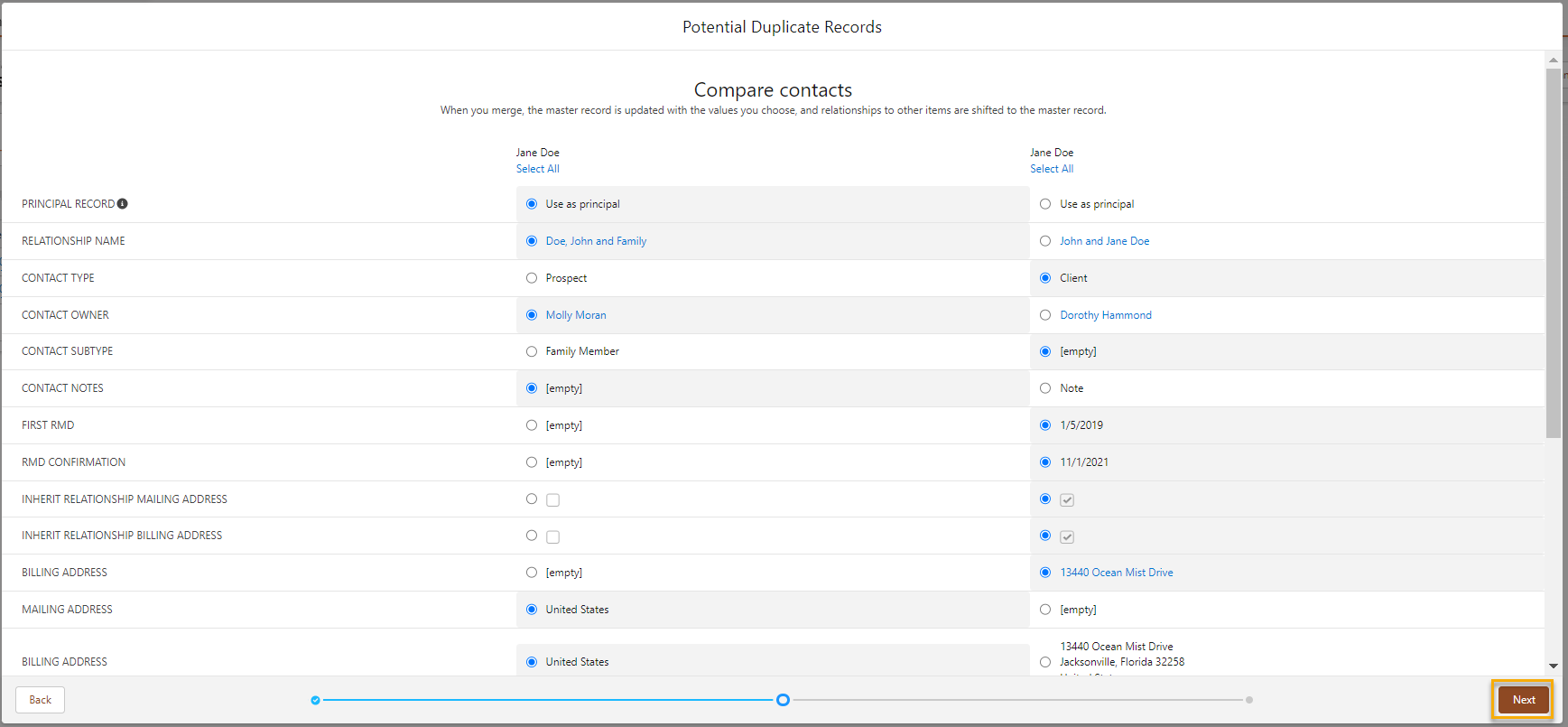The height and width of the screenshot is (727, 1568).
Task: Click the scrollbar down arrow
Action: pyautogui.click(x=1553, y=666)
